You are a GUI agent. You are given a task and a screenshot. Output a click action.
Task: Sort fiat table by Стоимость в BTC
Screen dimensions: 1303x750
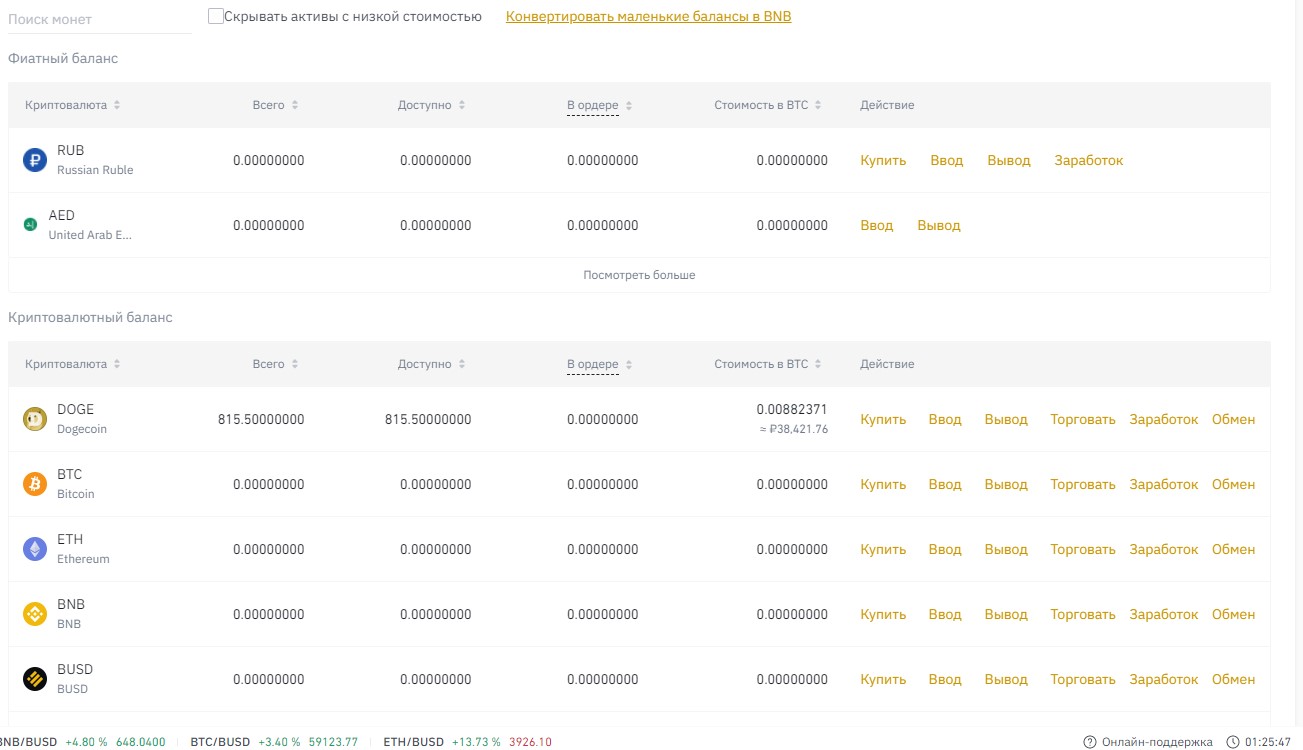pos(767,105)
